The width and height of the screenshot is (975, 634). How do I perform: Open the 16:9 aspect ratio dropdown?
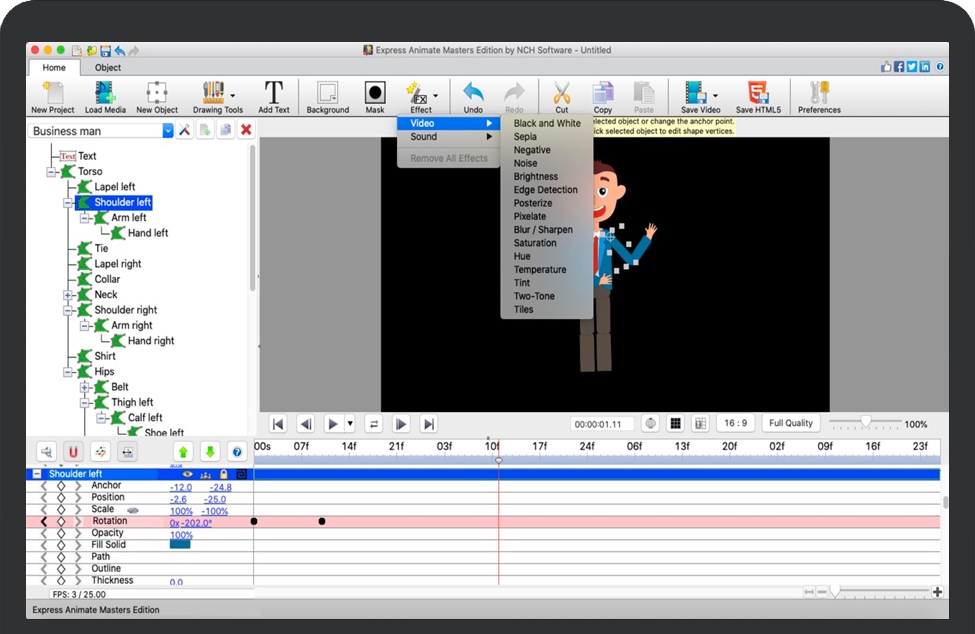pyautogui.click(x=735, y=422)
